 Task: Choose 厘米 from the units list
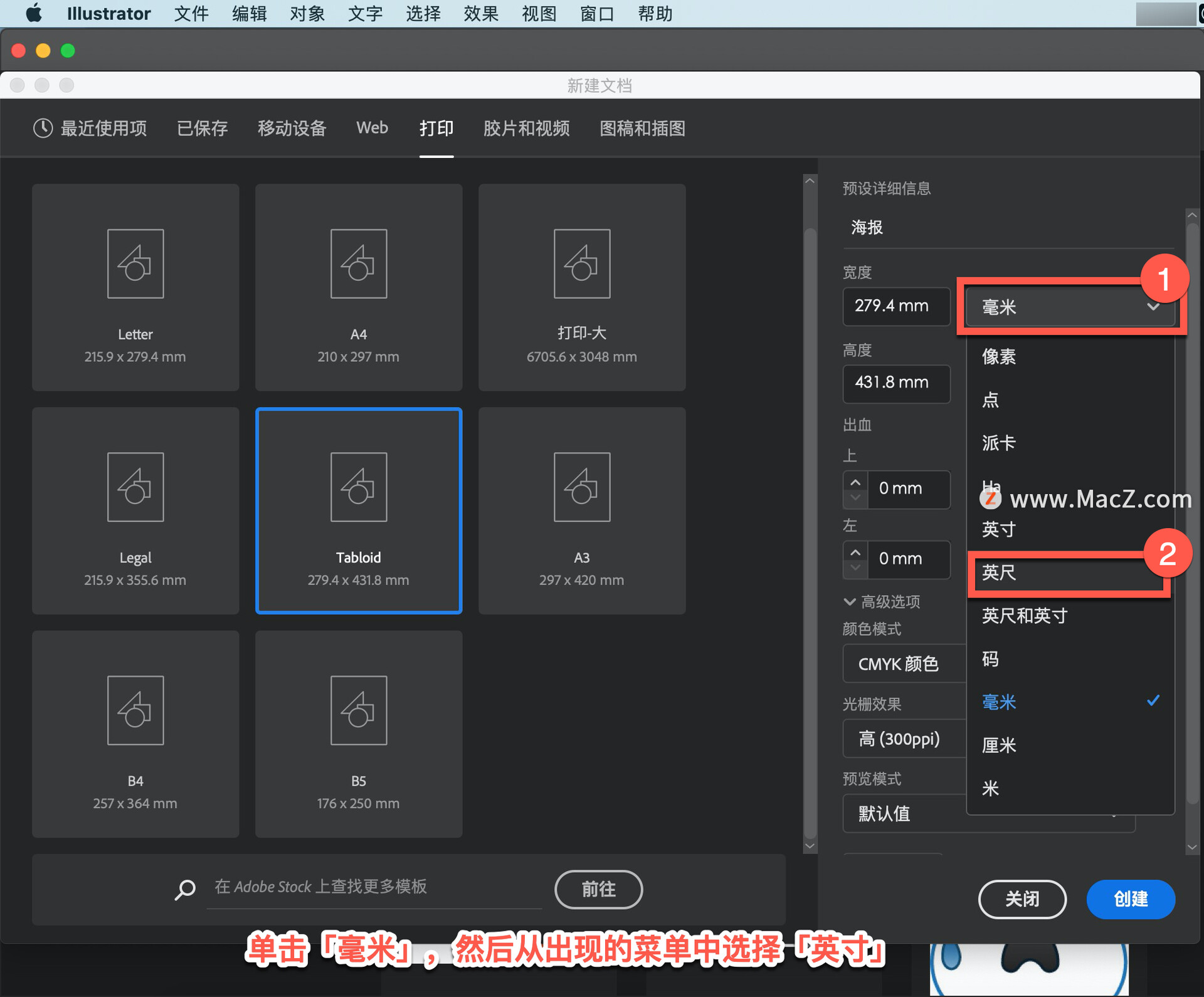coord(1070,746)
